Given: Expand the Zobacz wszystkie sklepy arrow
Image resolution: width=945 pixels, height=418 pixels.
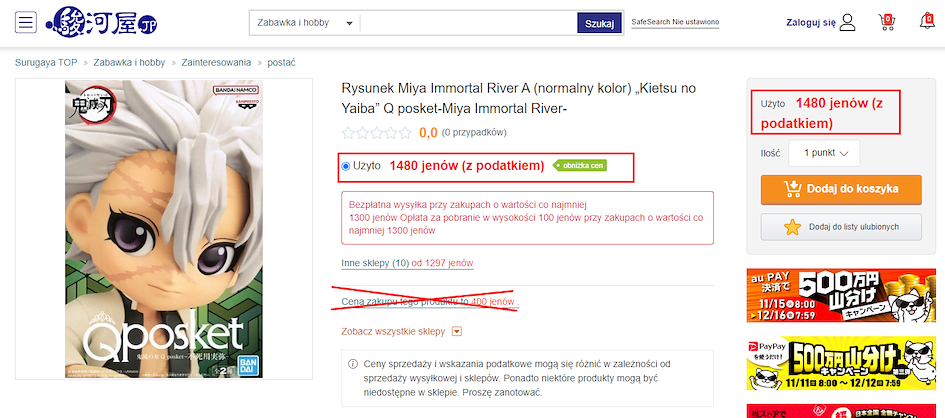Looking at the screenshot, I should [x=457, y=331].
